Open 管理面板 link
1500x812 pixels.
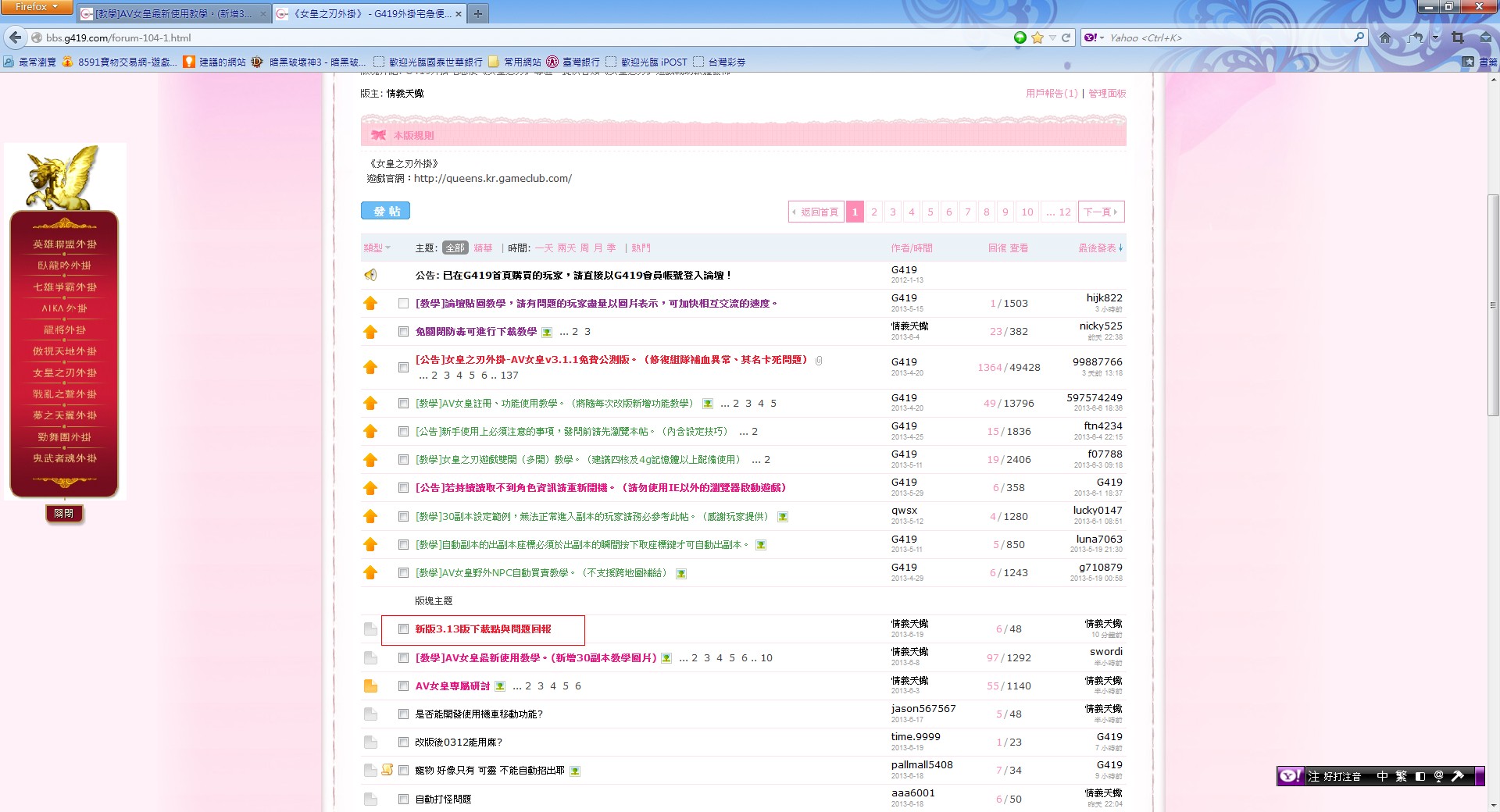click(1107, 93)
